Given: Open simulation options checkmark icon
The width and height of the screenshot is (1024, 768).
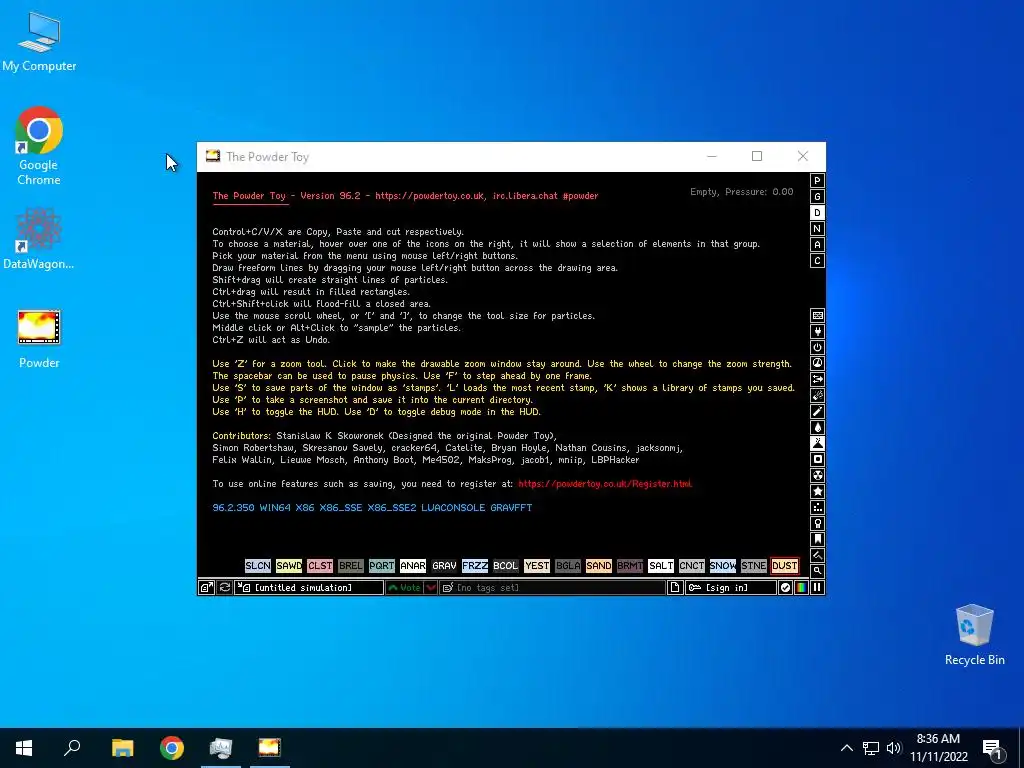Looking at the screenshot, I should click(785, 588).
